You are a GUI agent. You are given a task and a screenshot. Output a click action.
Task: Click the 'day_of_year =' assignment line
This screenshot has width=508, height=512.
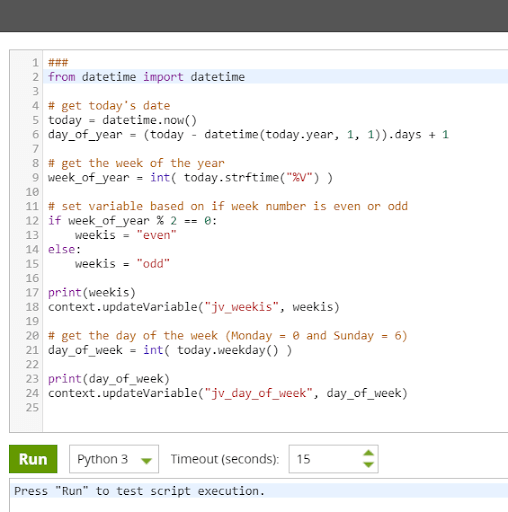tap(248, 134)
